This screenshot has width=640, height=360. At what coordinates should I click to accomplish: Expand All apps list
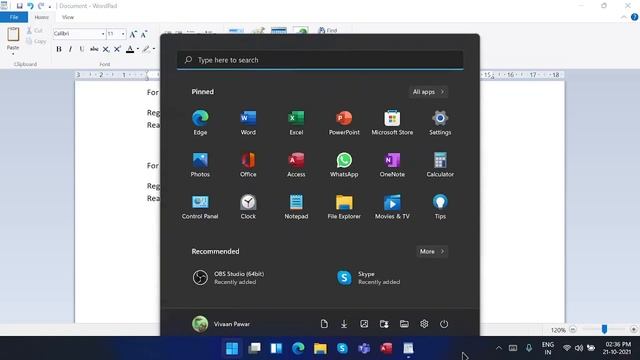coord(428,92)
